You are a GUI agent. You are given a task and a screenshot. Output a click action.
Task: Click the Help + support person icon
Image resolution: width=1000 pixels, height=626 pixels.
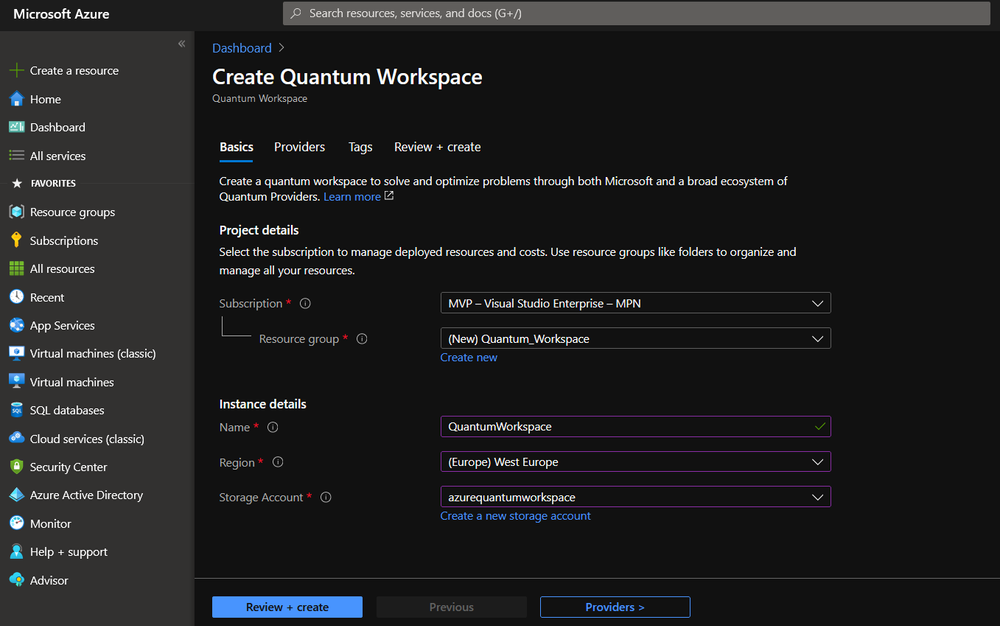[x=17, y=551]
